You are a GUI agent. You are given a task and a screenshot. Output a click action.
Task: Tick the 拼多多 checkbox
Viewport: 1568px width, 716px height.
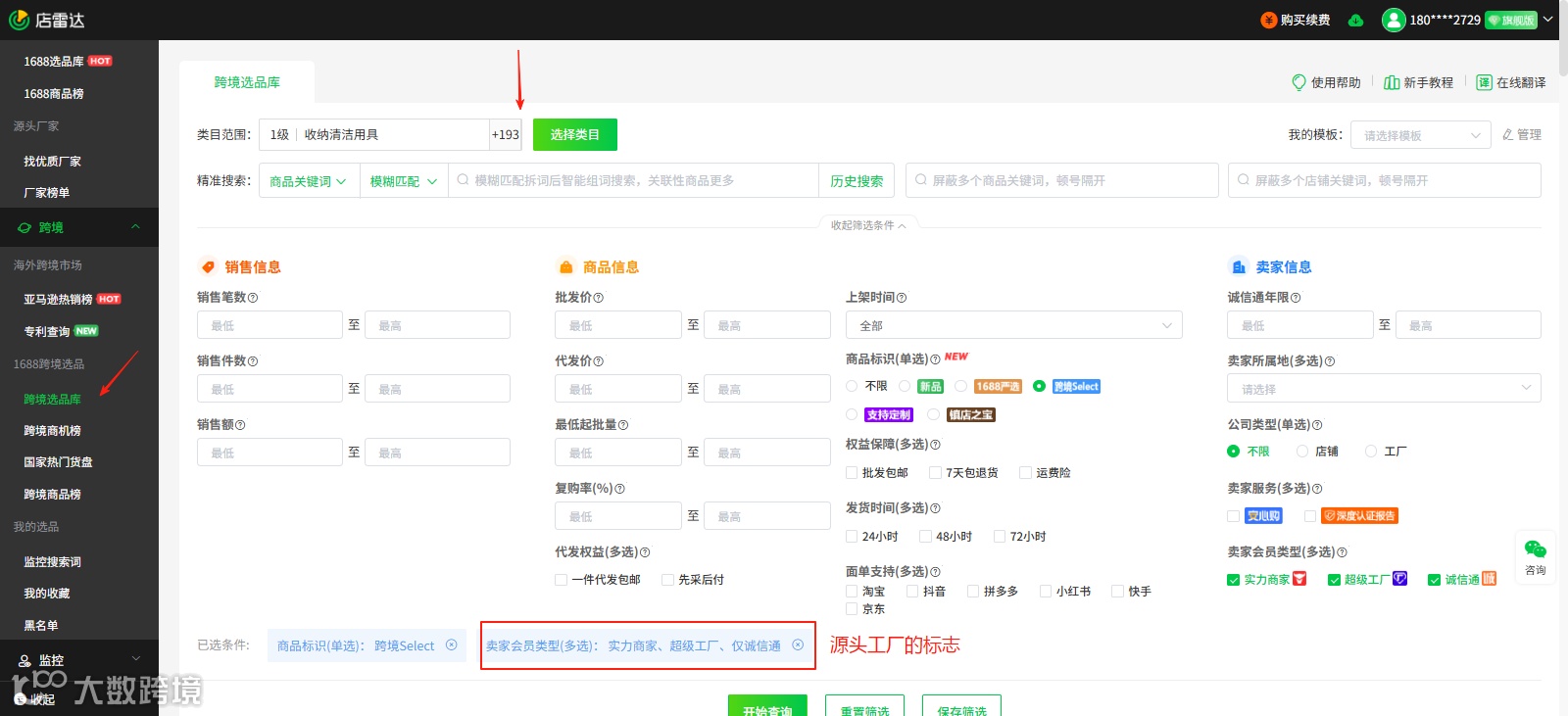(973, 592)
